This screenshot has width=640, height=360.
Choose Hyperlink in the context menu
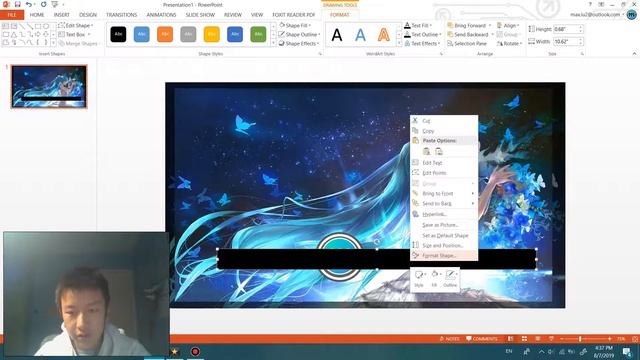tap(444, 214)
